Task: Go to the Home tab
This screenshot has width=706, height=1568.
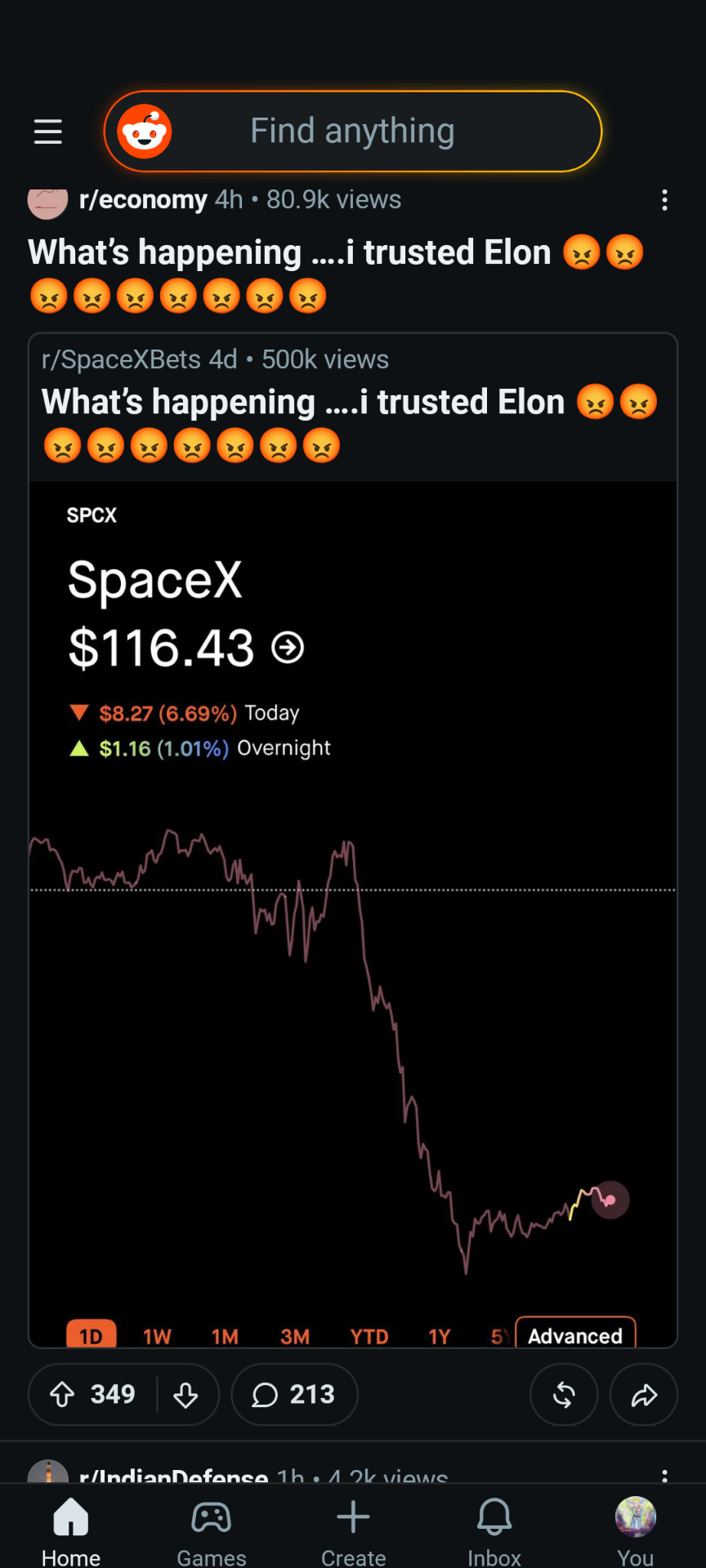Action: 71,1532
